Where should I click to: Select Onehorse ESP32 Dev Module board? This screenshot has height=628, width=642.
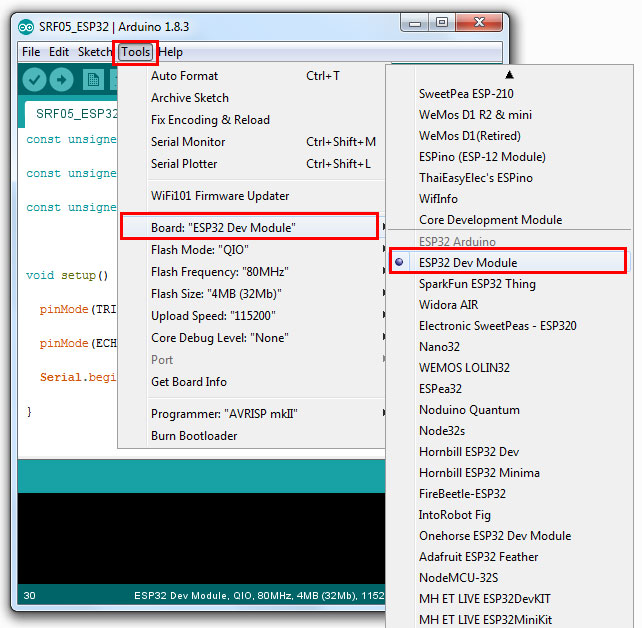(x=509, y=536)
